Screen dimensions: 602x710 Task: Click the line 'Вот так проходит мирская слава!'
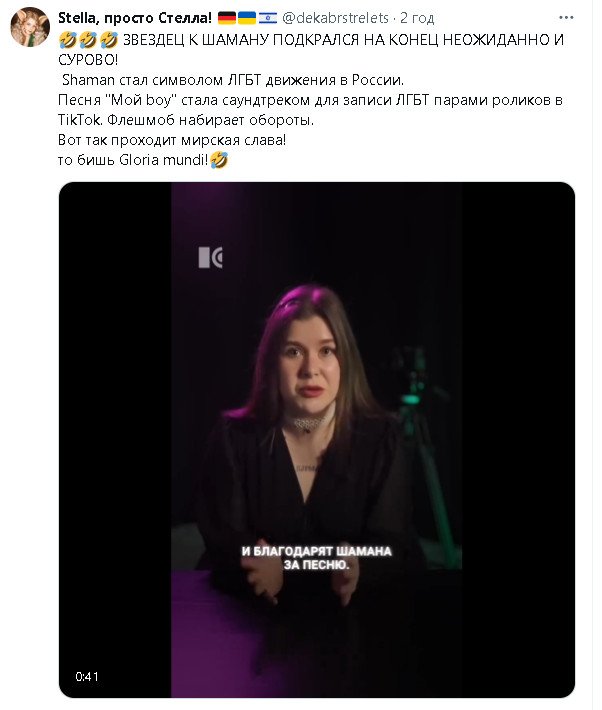point(172,140)
